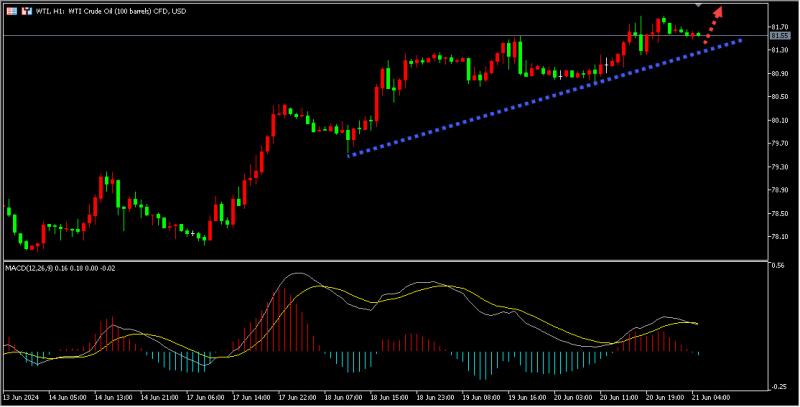800x407 pixels.
Task: Click the 81.70 price scale level
Action: (x=780, y=27)
